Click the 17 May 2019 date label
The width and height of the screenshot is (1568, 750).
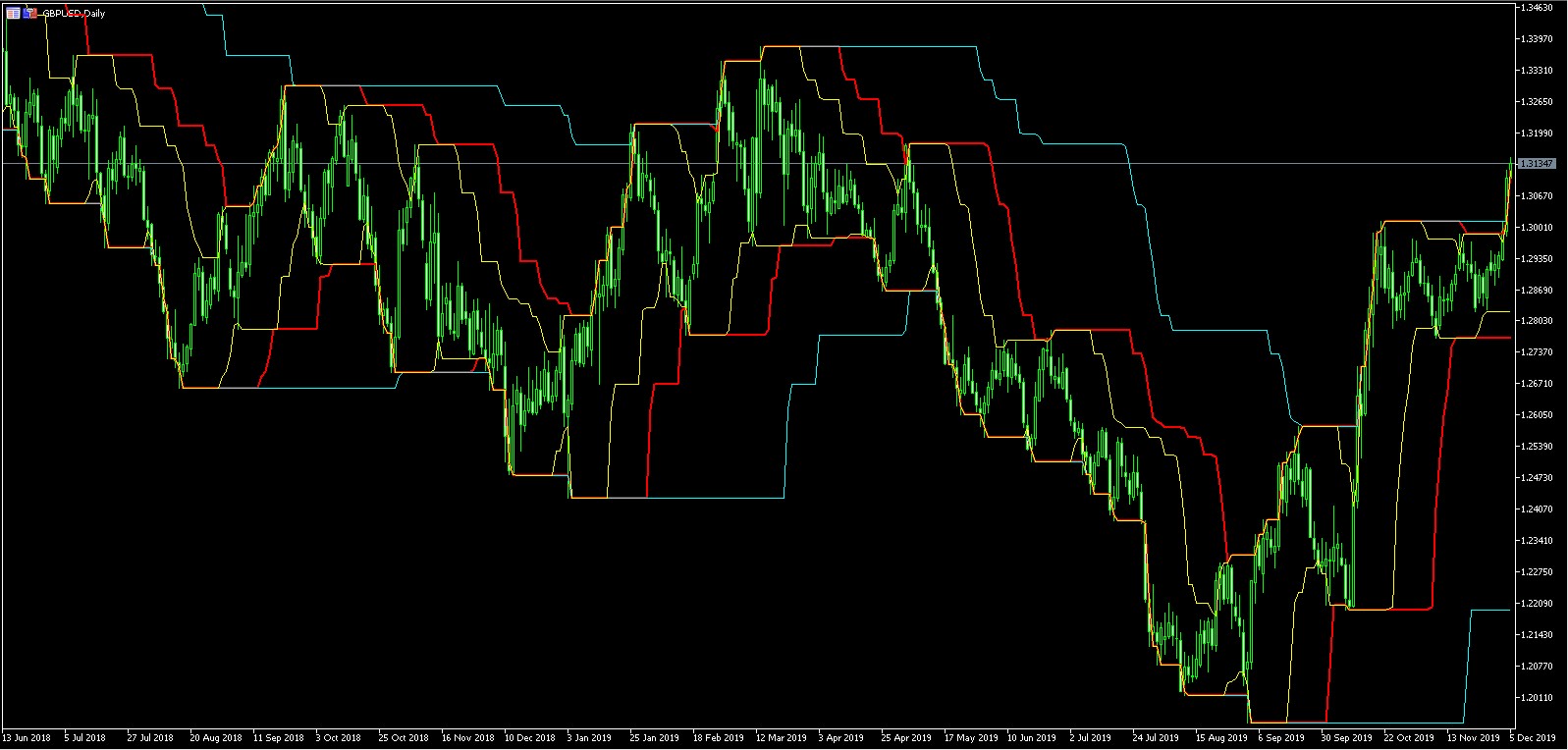(971, 738)
